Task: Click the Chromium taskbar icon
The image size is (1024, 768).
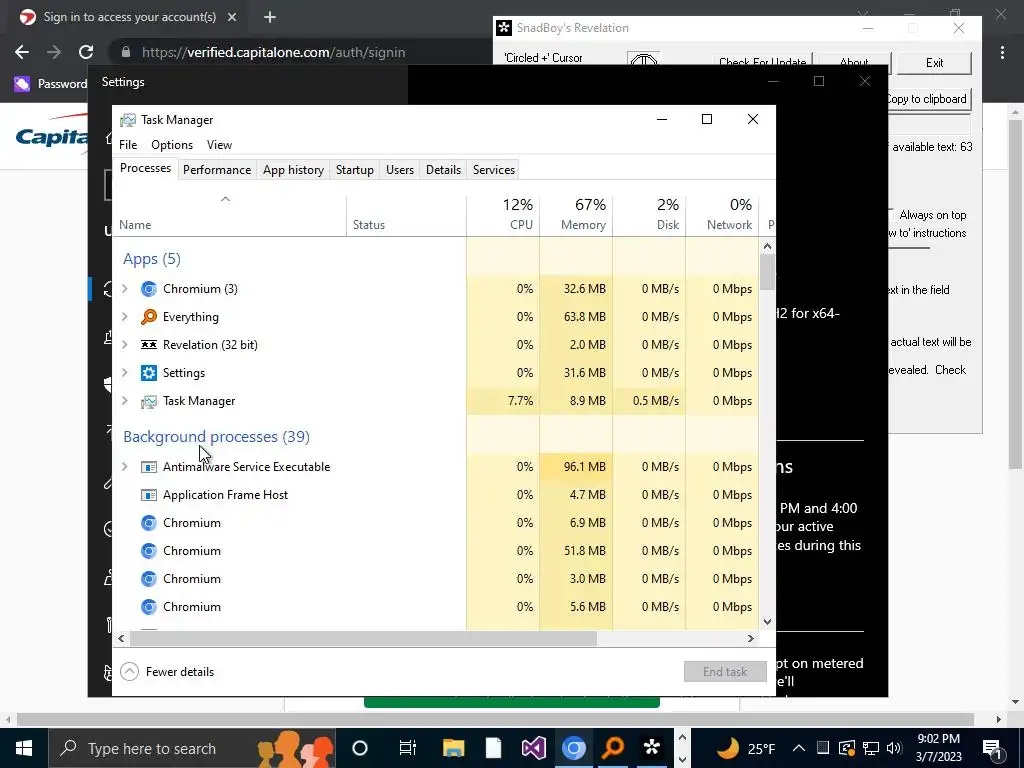Action: click(573, 748)
